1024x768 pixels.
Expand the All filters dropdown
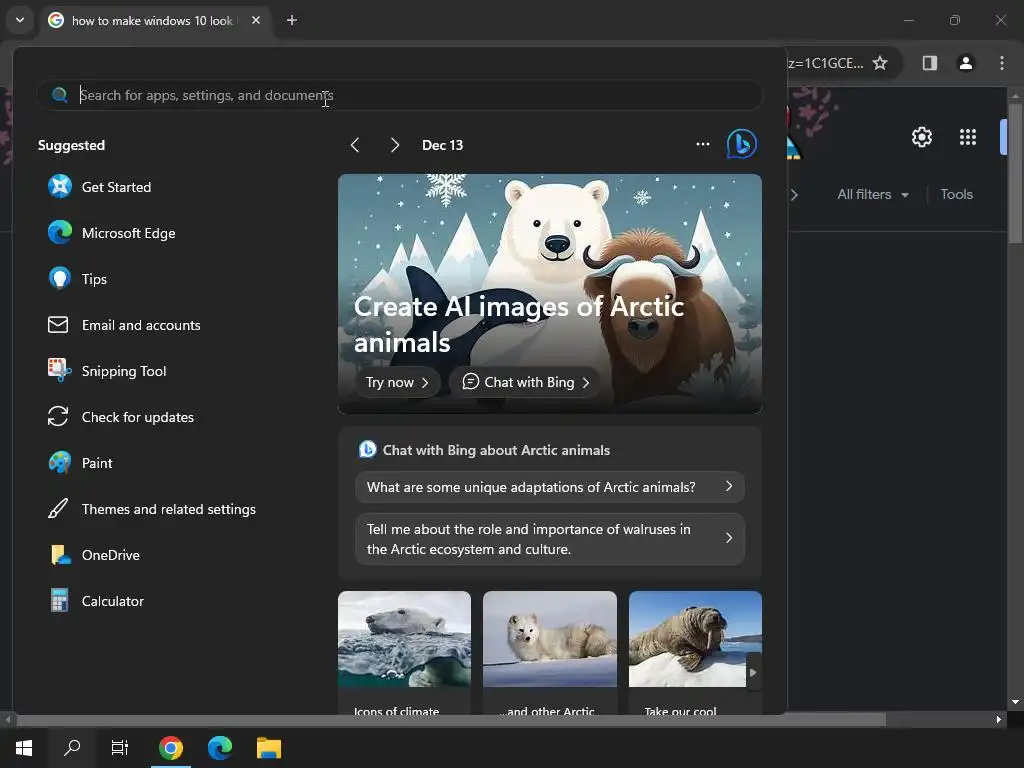click(x=872, y=195)
